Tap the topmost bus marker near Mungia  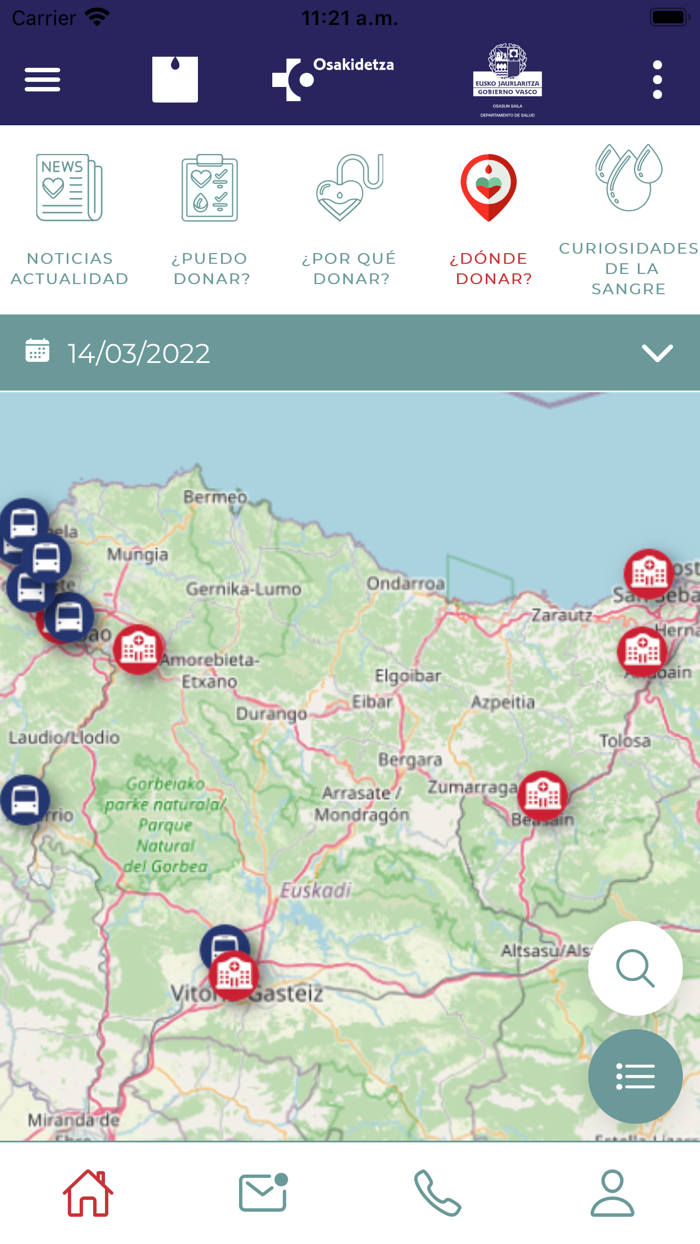pos(23,523)
